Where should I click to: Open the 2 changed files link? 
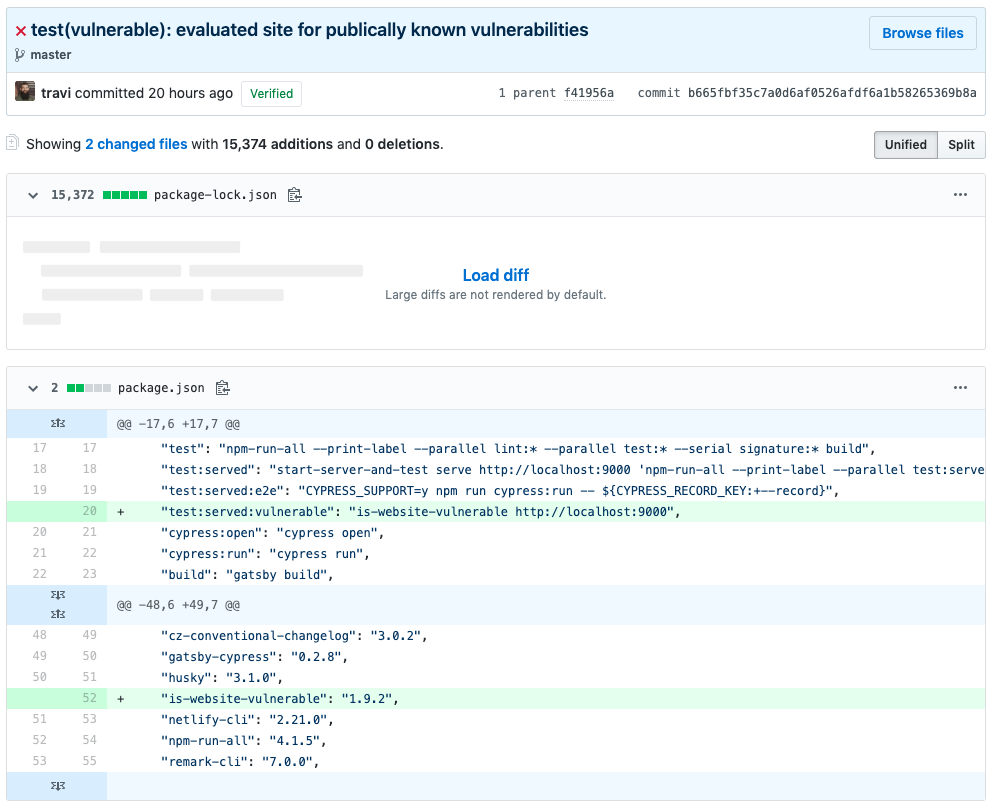136,145
